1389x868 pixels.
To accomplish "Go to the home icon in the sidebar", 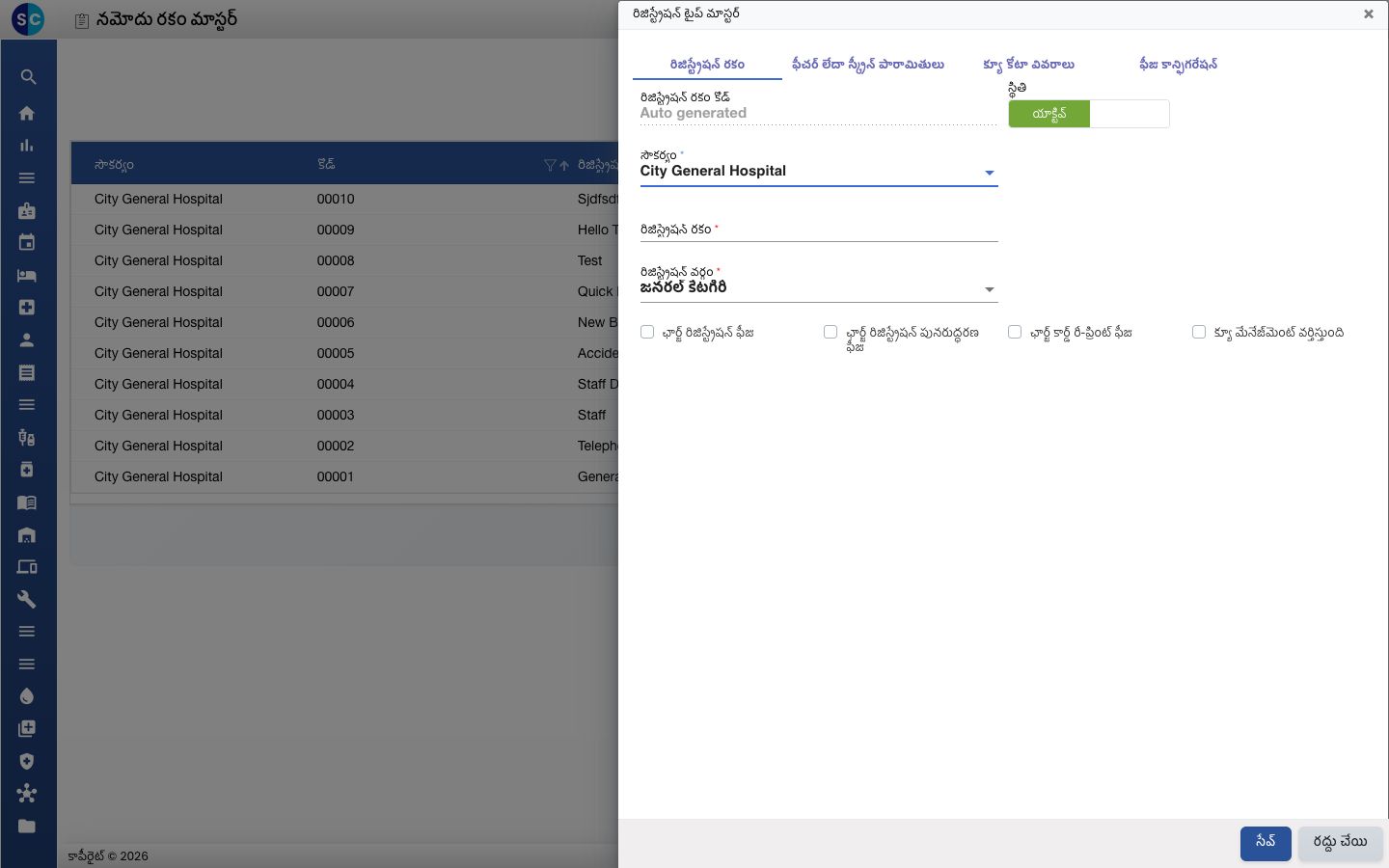I will 27,114.
